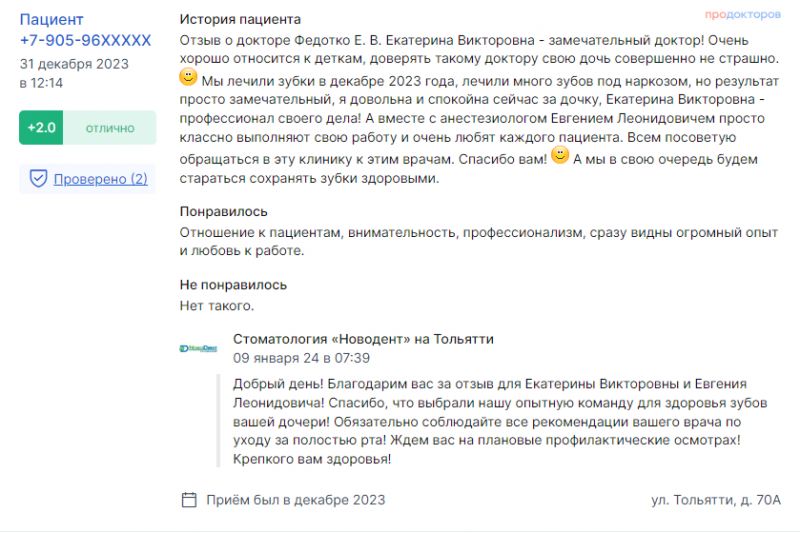Click the "Понравилось" section heading
Screen dimensions: 800x533
pos(223,211)
